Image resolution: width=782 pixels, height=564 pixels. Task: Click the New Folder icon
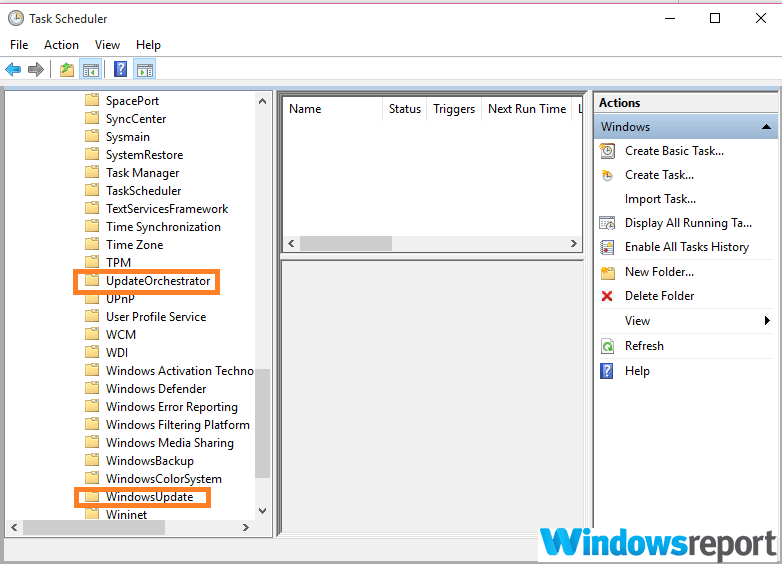tap(607, 272)
